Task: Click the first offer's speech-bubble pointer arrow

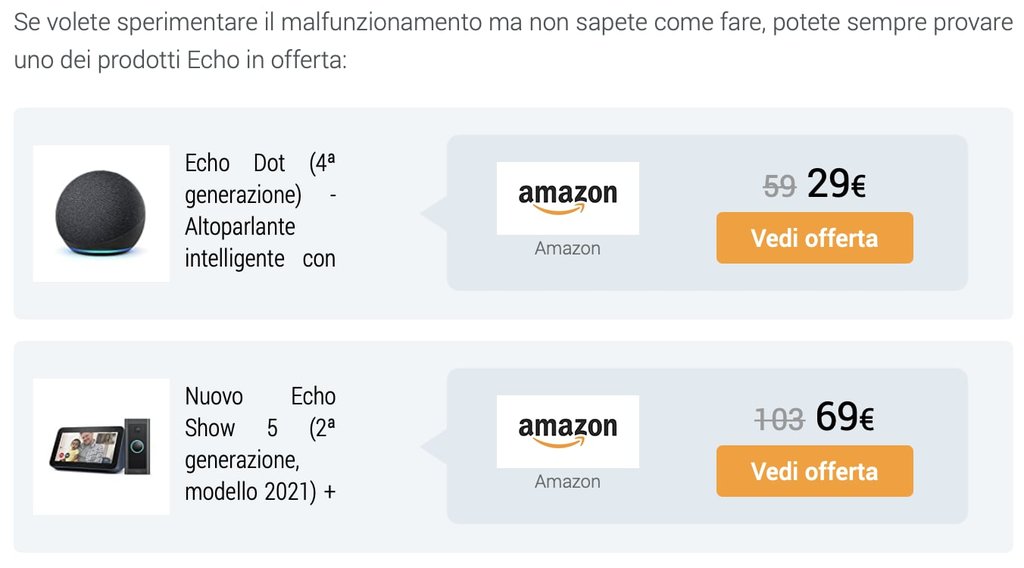Action: (434, 213)
